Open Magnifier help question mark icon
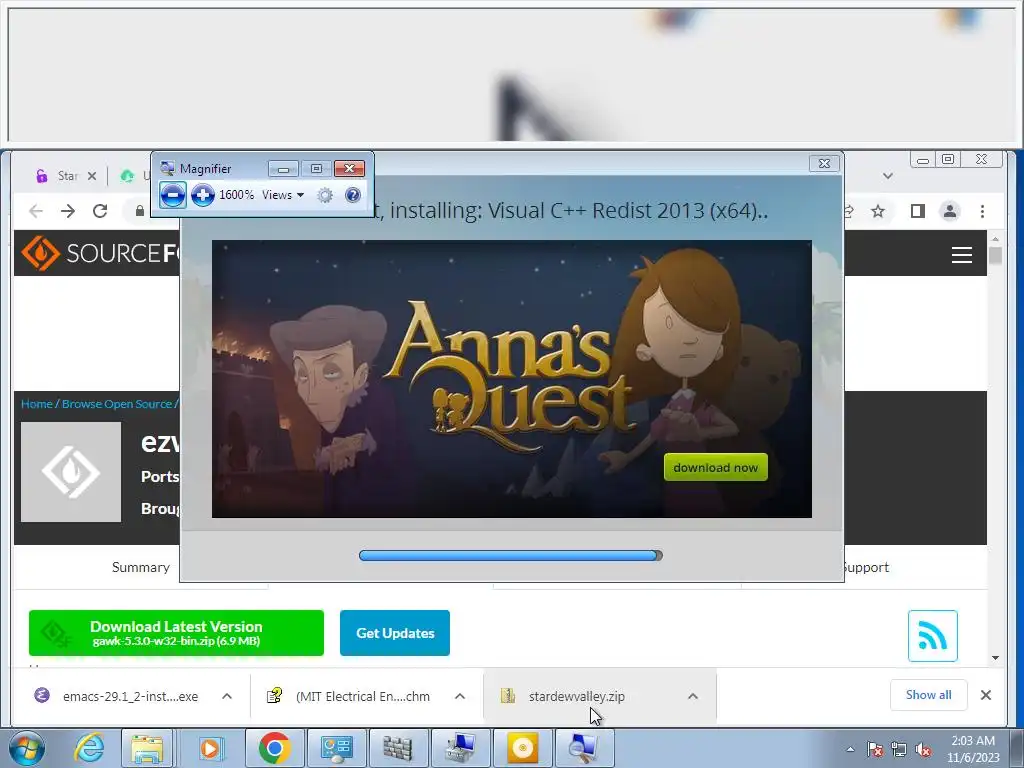1024x768 pixels. click(353, 195)
